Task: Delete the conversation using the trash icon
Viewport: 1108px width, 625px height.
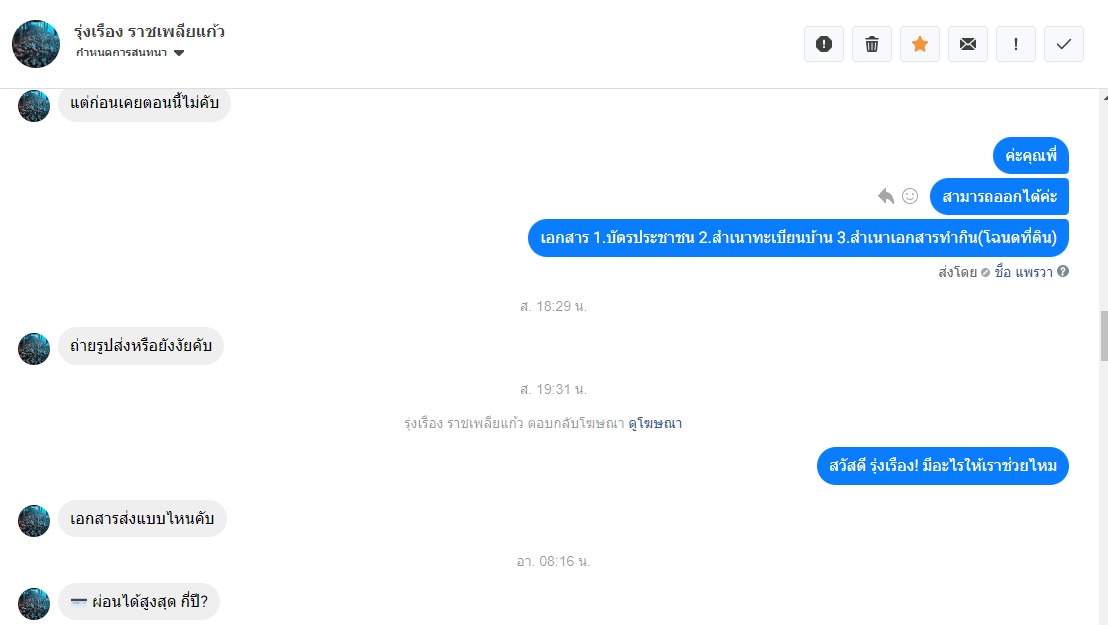Action: 872,44
